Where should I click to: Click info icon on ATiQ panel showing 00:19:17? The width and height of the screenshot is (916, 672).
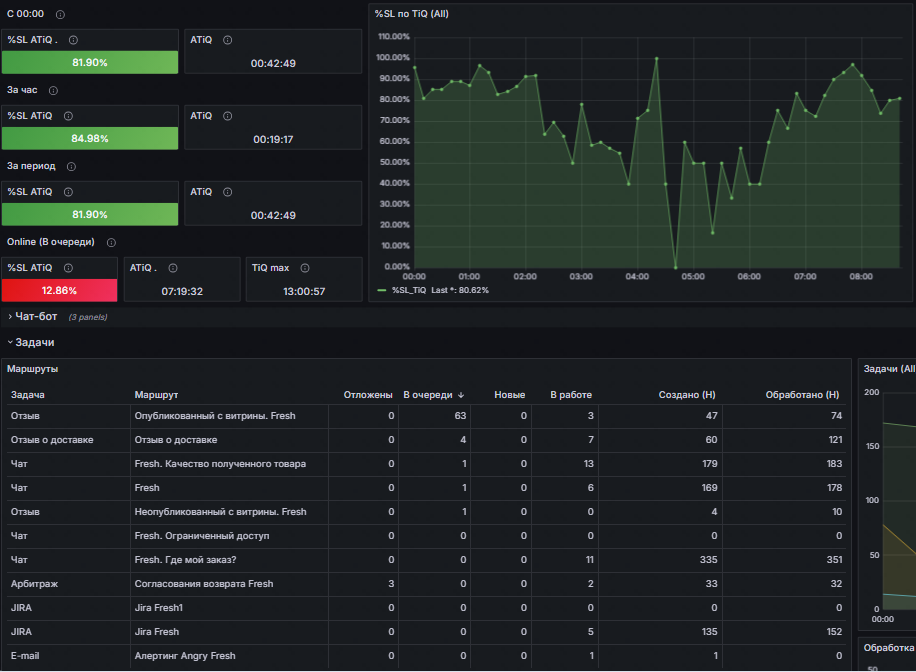[228, 116]
